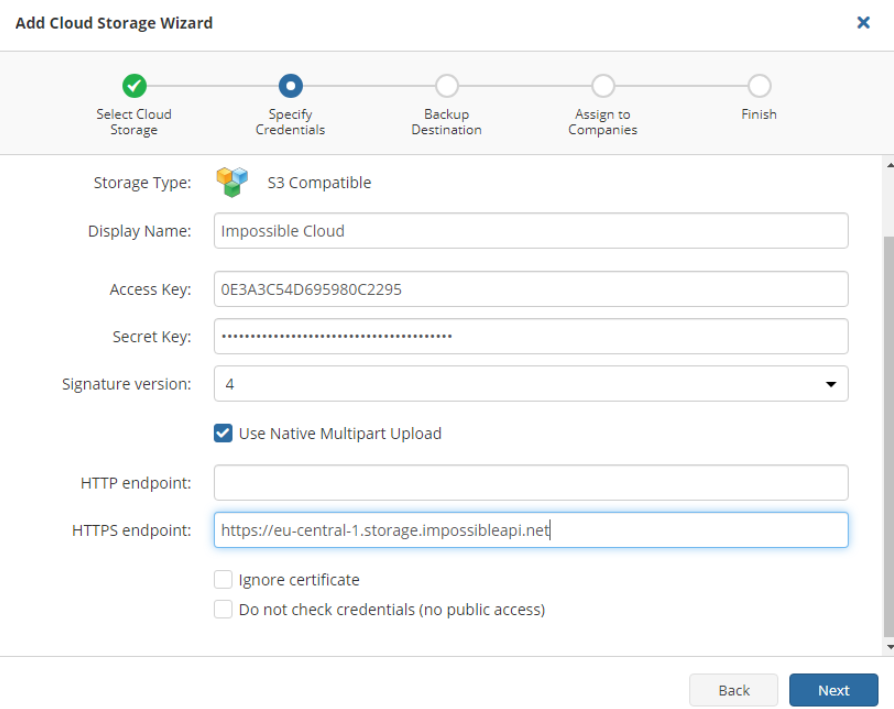Click scrollbar down arrow

[889, 647]
